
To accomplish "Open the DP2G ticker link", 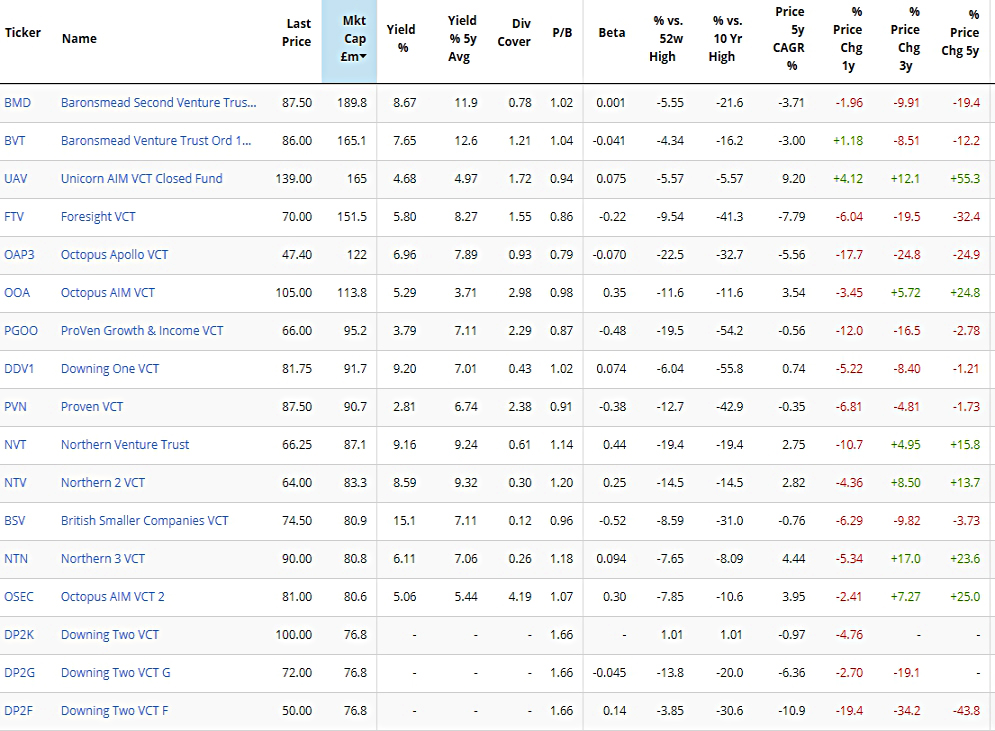I will [x=19, y=673].
